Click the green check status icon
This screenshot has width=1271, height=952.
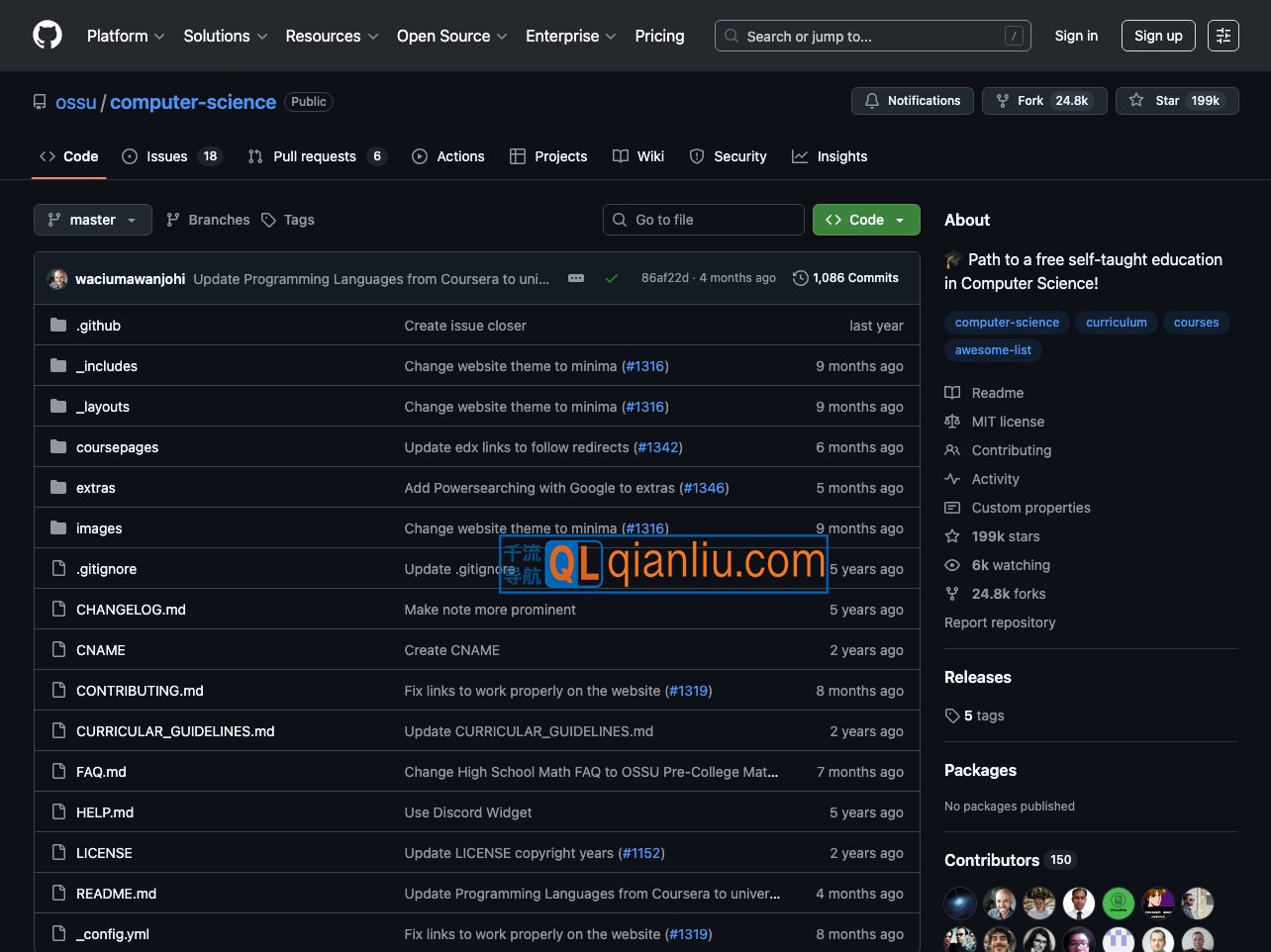coord(612,278)
